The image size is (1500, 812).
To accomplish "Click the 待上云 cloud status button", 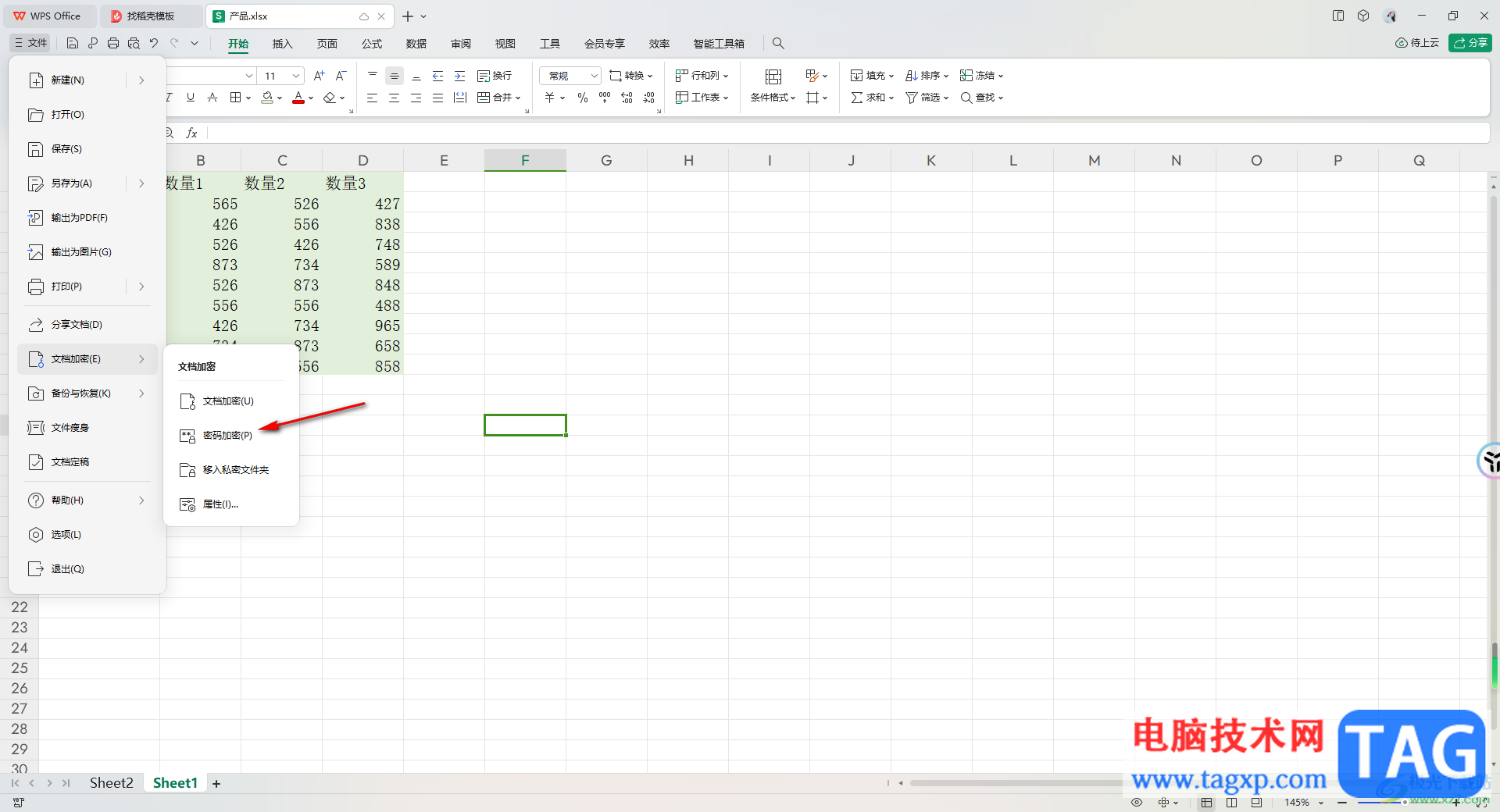I will click(x=1417, y=43).
